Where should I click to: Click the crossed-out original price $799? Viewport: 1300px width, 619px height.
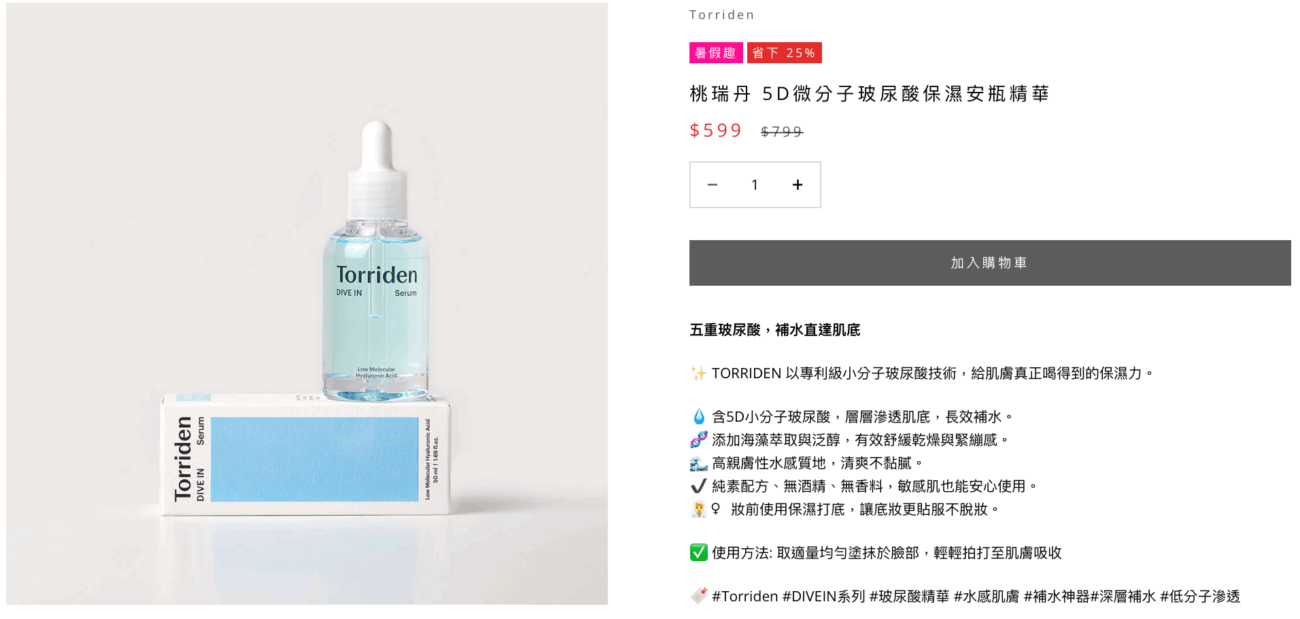[x=782, y=132]
